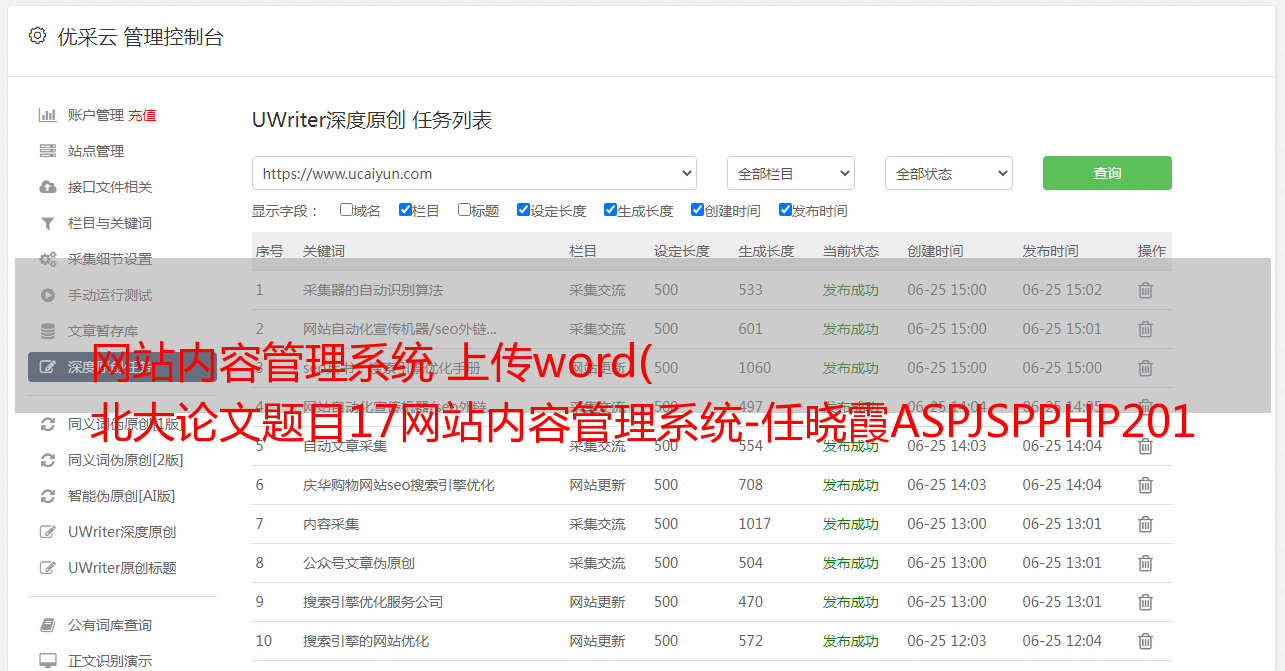Delete task row 1 采集器的自动识别算法

[1146, 290]
